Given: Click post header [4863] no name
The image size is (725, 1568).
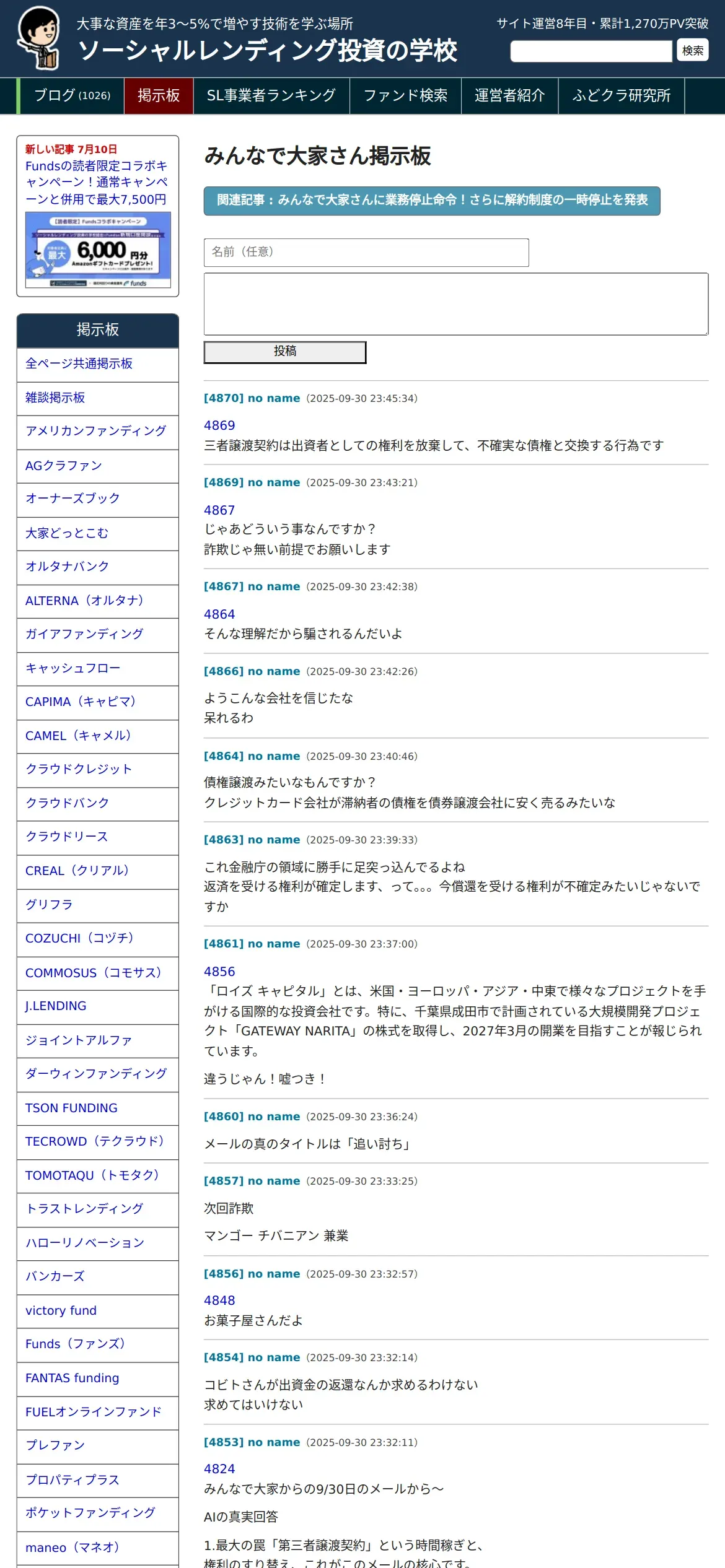Looking at the screenshot, I should pos(252,840).
